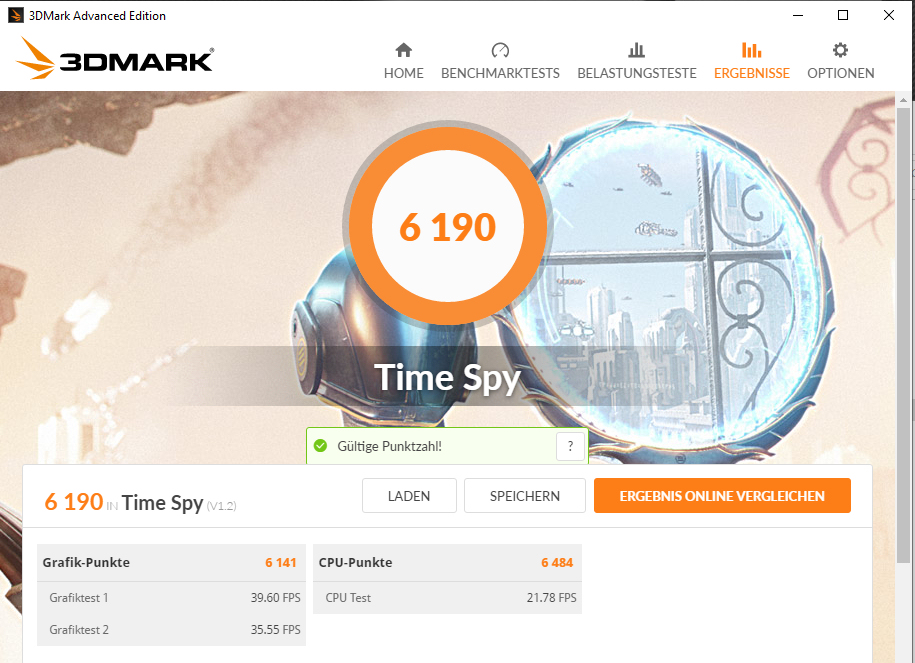Select the CPU-Punkte score row
This screenshot has height=663, width=915.
[x=447, y=563]
